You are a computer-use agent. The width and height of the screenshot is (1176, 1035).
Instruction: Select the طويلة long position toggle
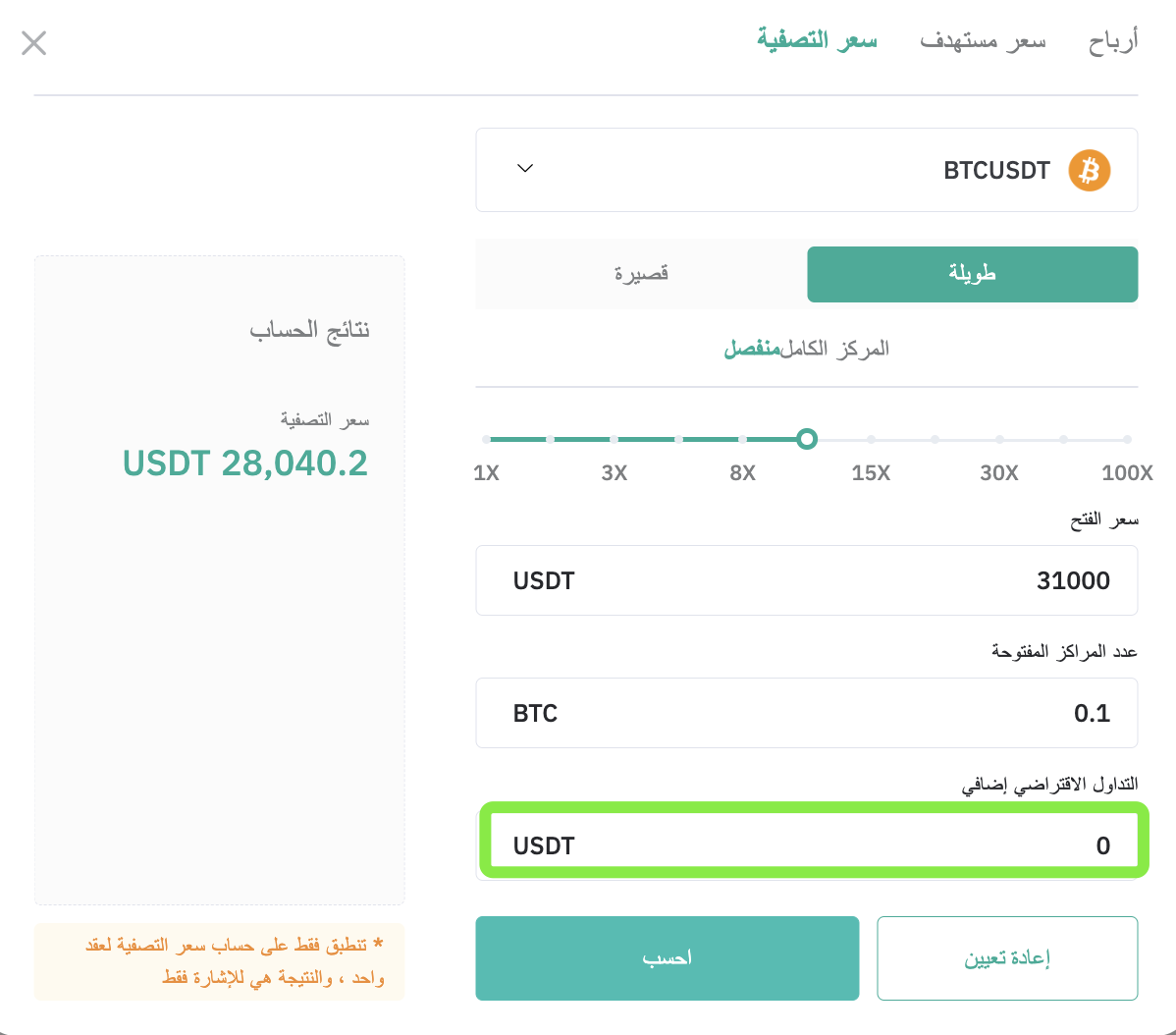click(972, 275)
